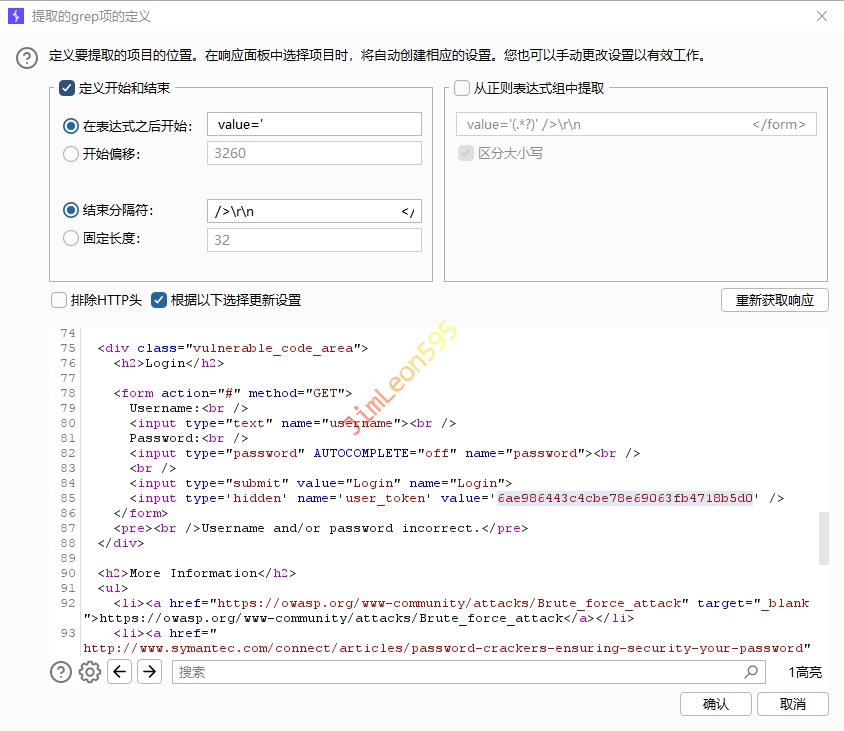This screenshot has width=844, height=731.
Task: Open search settings gear icon
Action: [x=90, y=672]
